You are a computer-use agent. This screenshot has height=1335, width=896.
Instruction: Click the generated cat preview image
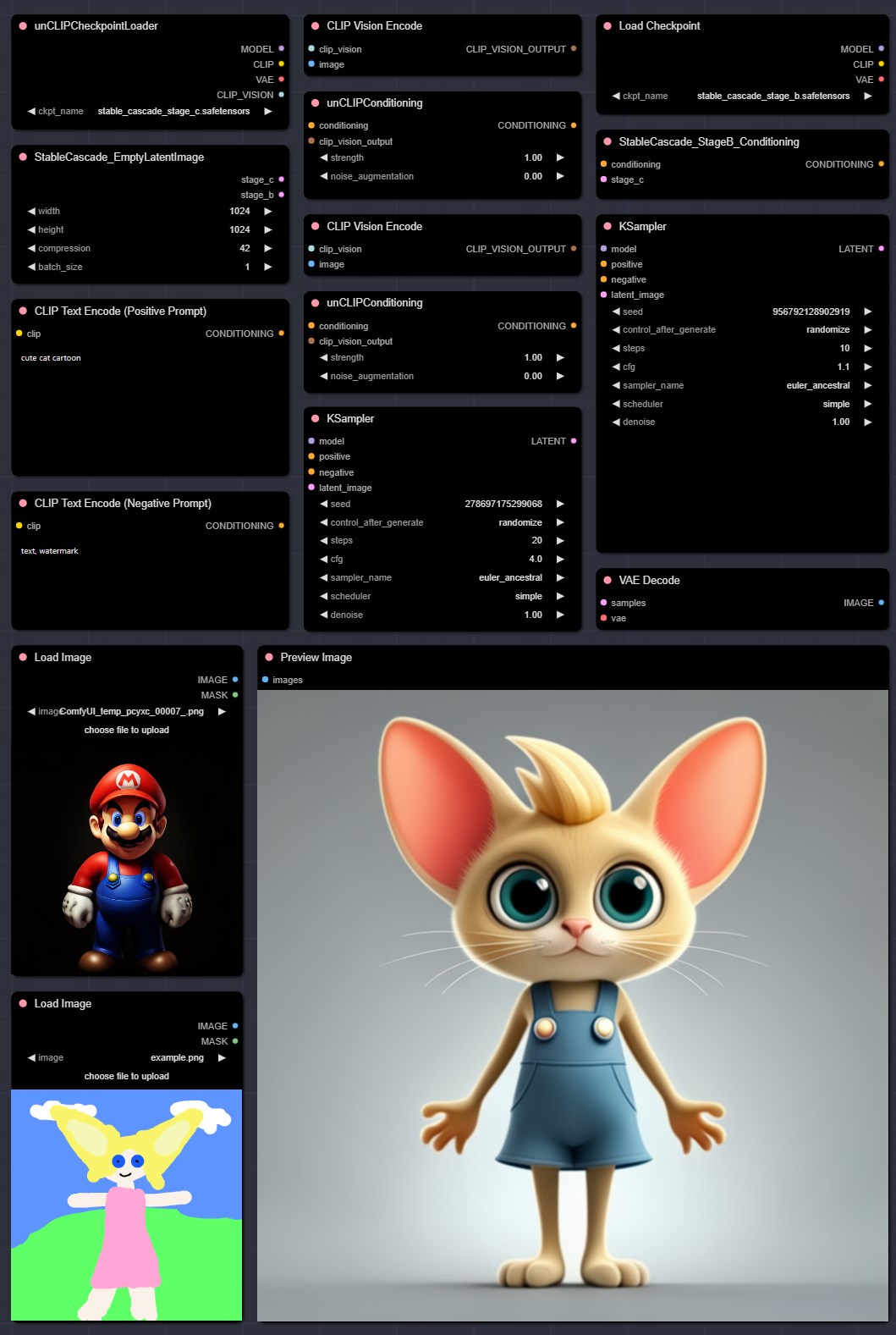(x=573, y=1005)
